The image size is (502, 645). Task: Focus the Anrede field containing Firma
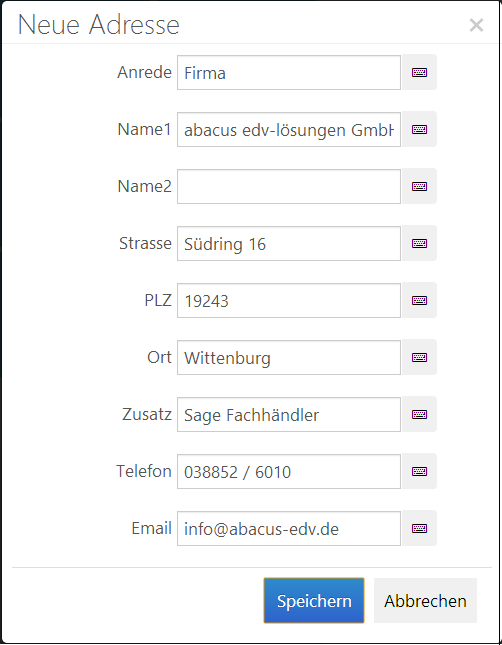coord(289,72)
